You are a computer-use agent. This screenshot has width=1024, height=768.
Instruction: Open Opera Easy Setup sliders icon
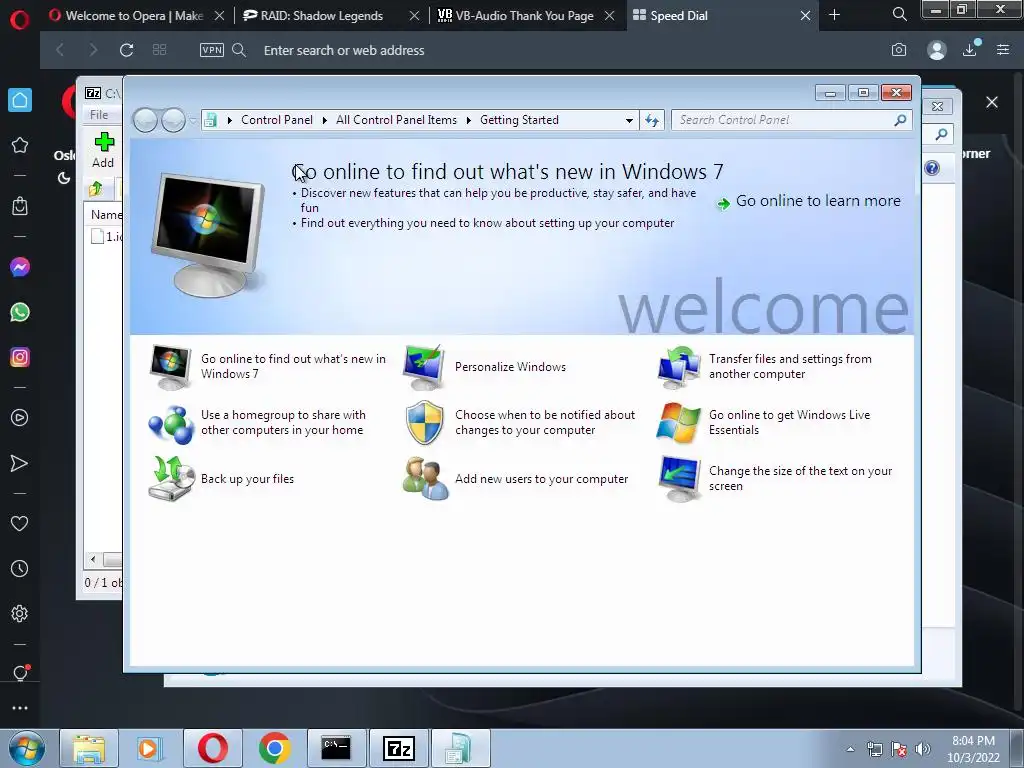pyautogui.click(x=1003, y=50)
